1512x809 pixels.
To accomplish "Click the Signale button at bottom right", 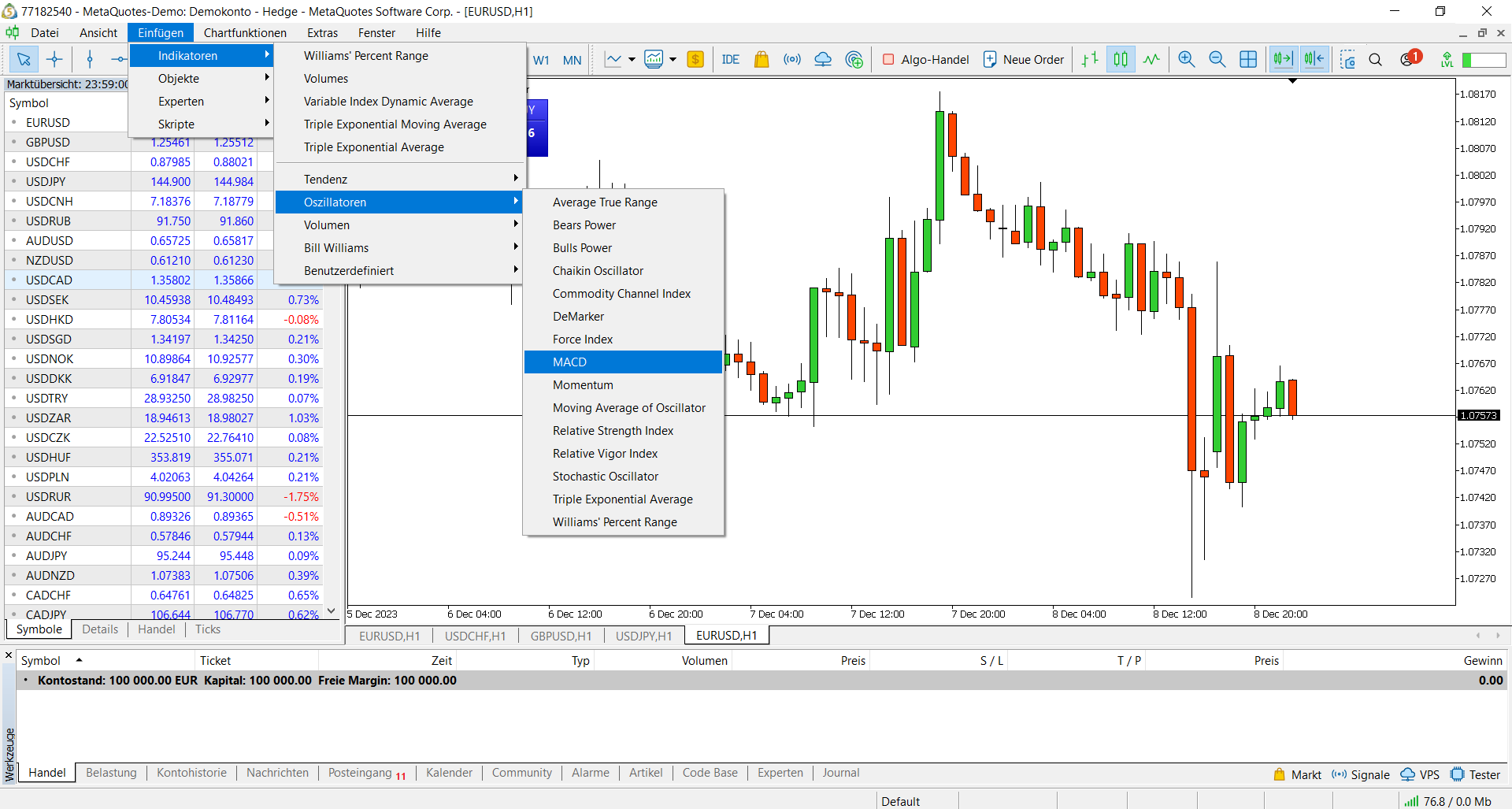I will tap(1361, 774).
